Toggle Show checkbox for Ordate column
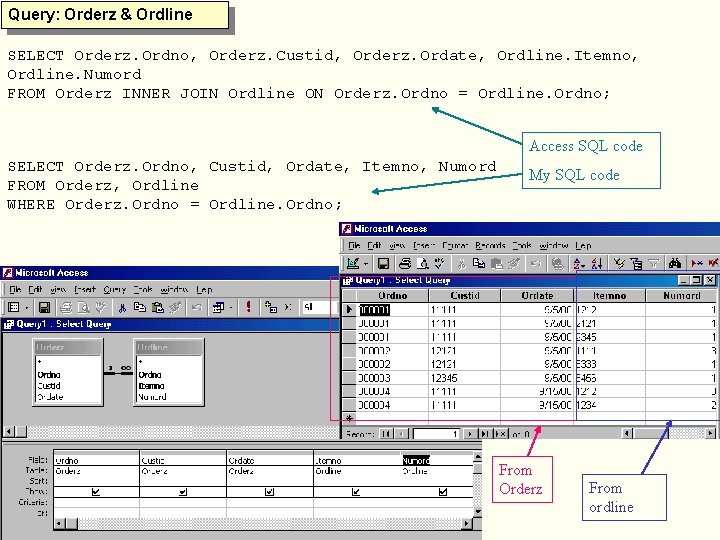Viewport: 720px width, 540px height. [x=270, y=492]
